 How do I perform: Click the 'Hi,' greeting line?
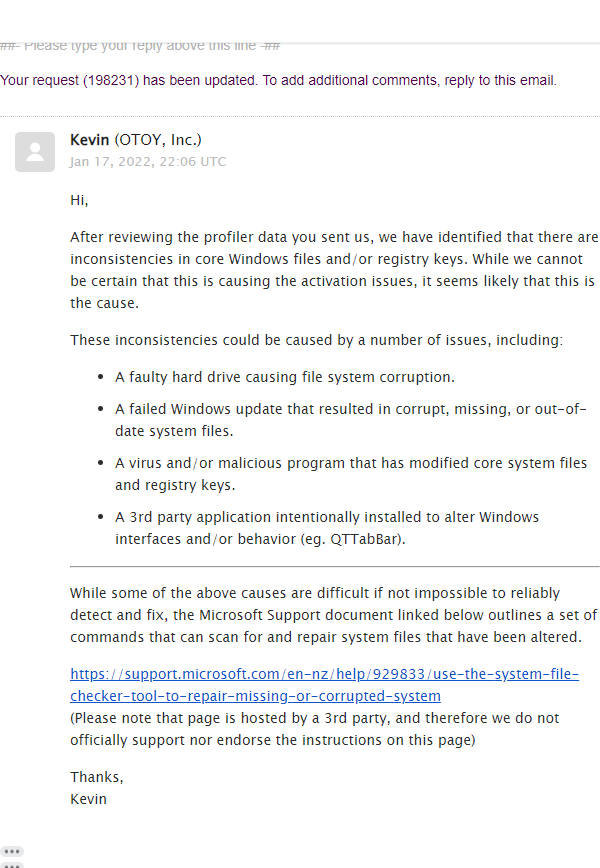click(x=79, y=200)
